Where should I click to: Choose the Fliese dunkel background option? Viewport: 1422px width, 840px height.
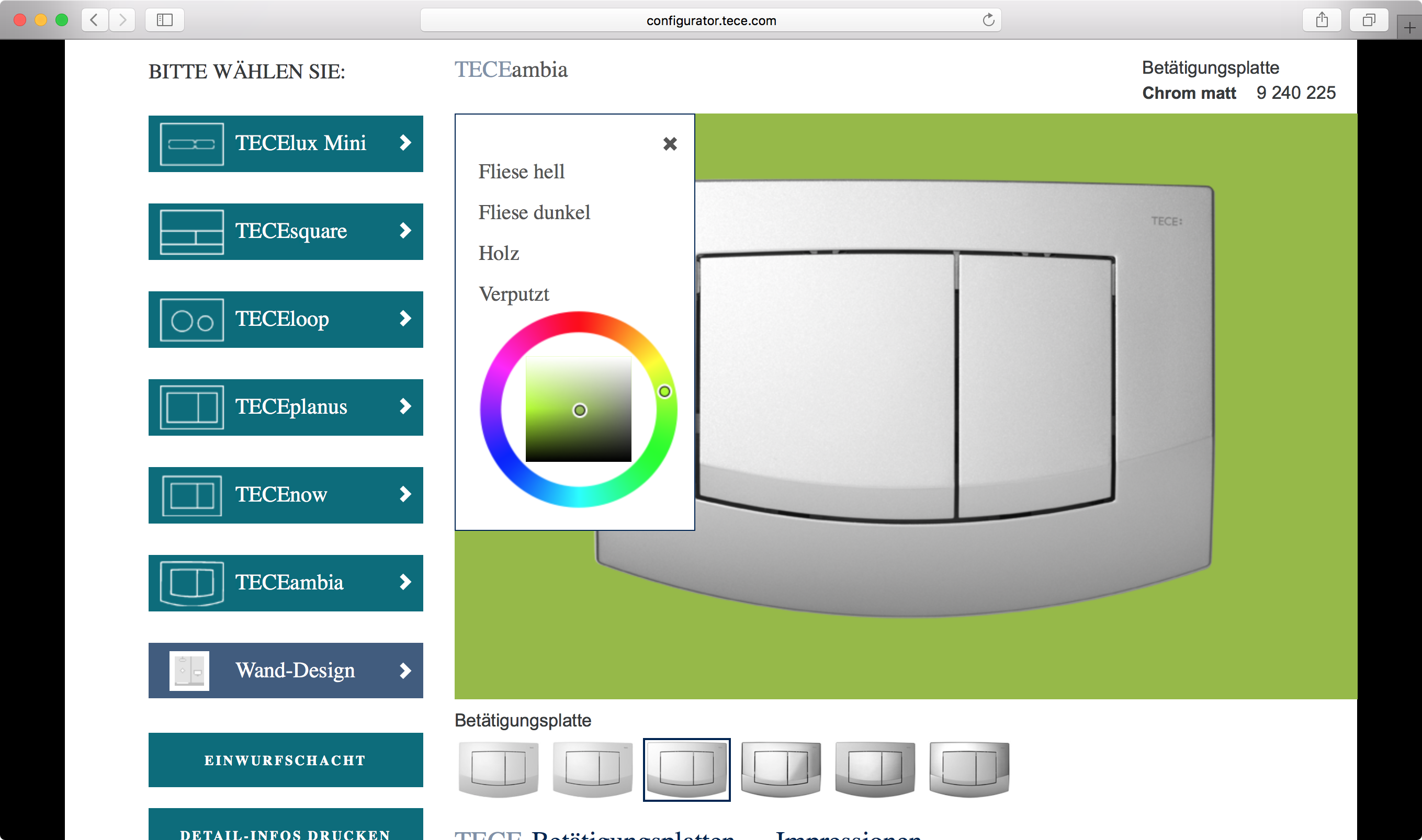tap(534, 212)
